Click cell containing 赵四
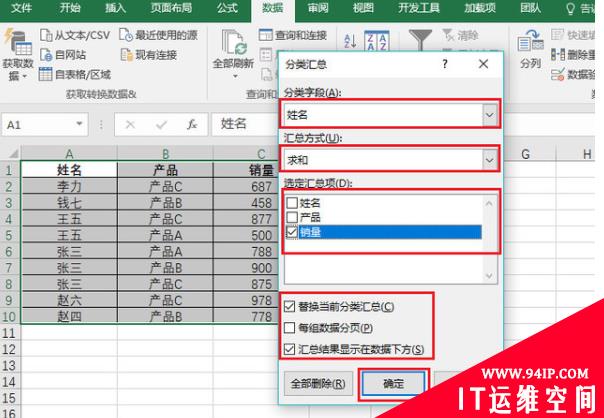This screenshot has height=418, width=604. 69,316
